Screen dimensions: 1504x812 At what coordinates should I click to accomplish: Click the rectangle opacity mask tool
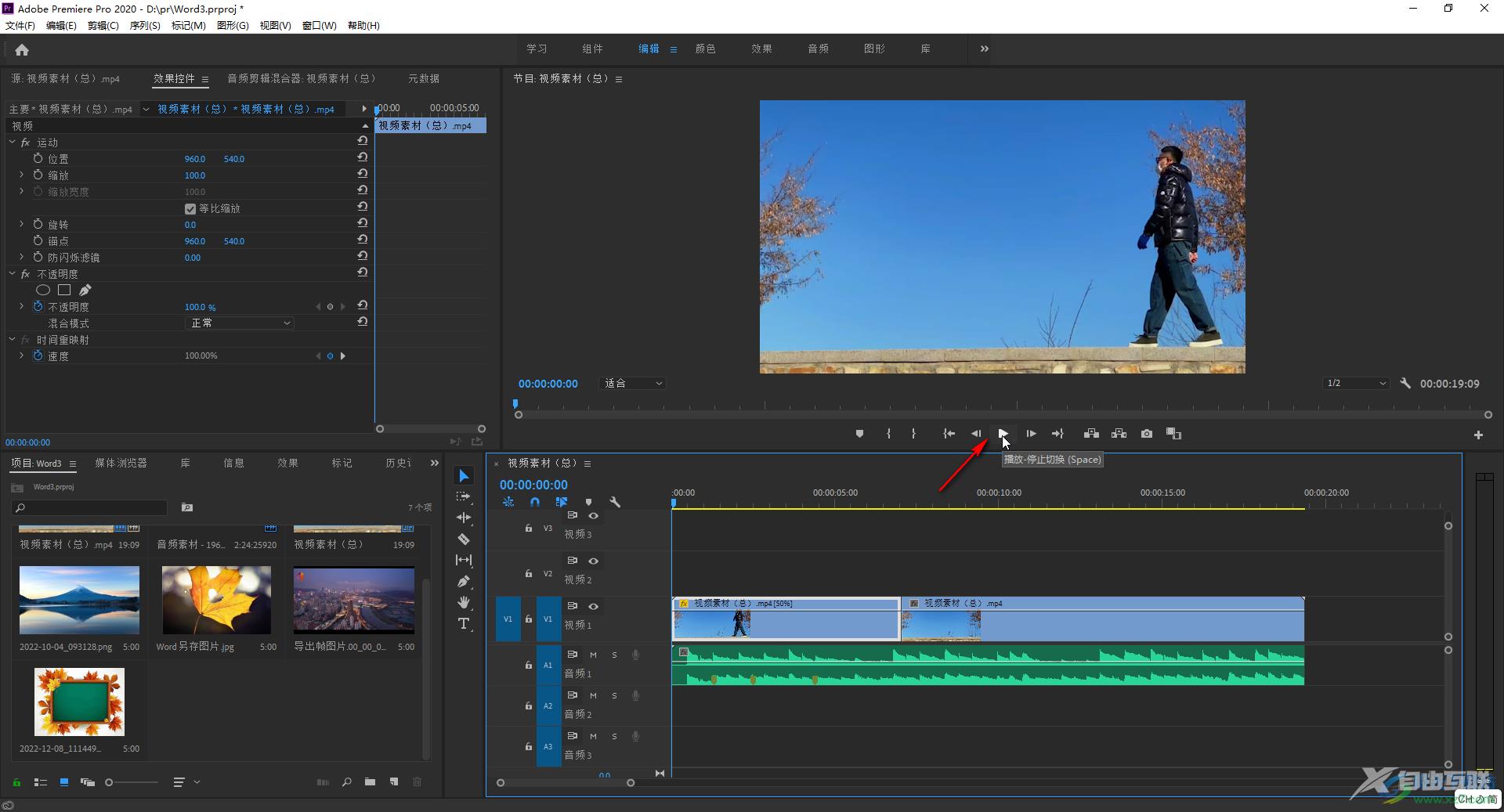64,291
